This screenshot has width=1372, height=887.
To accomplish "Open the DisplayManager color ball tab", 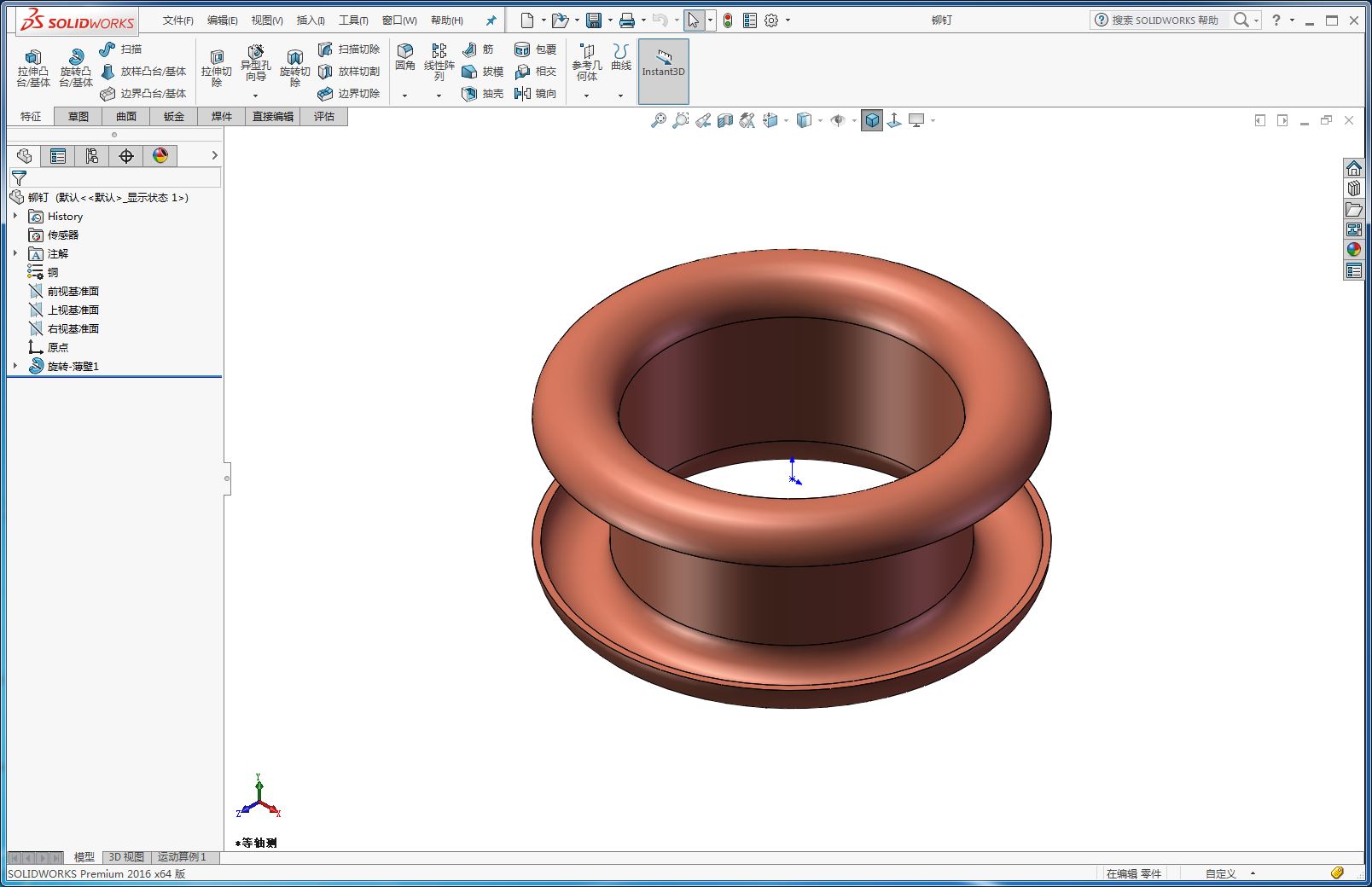I will point(160,156).
